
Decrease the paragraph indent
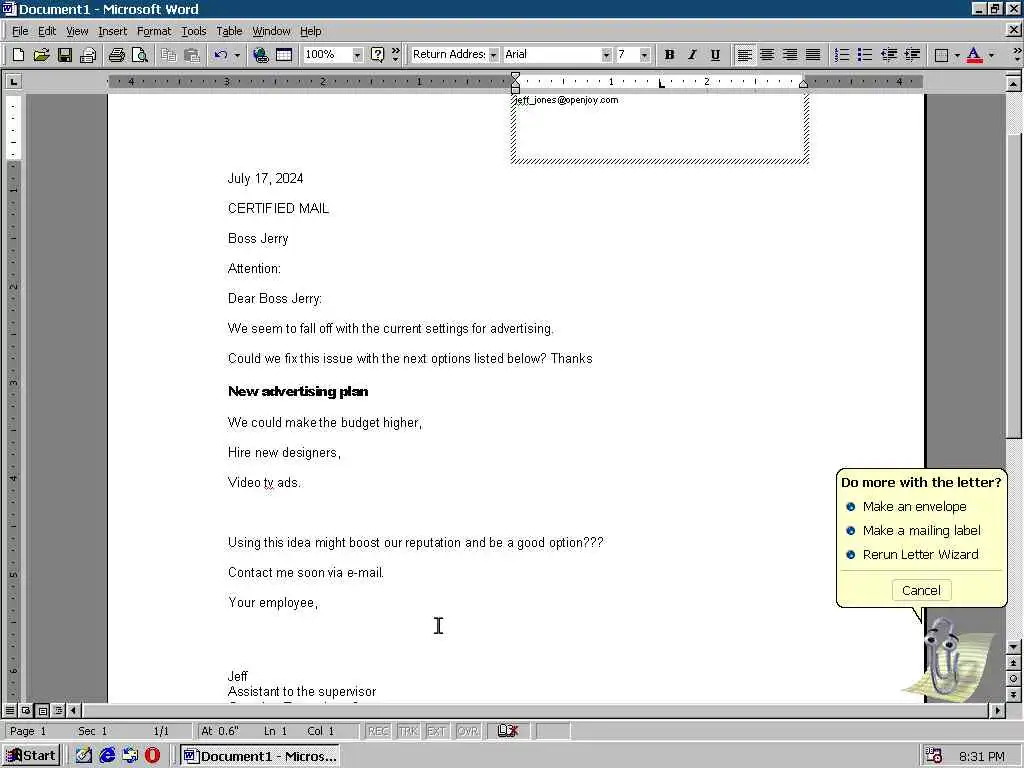click(x=888, y=55)
